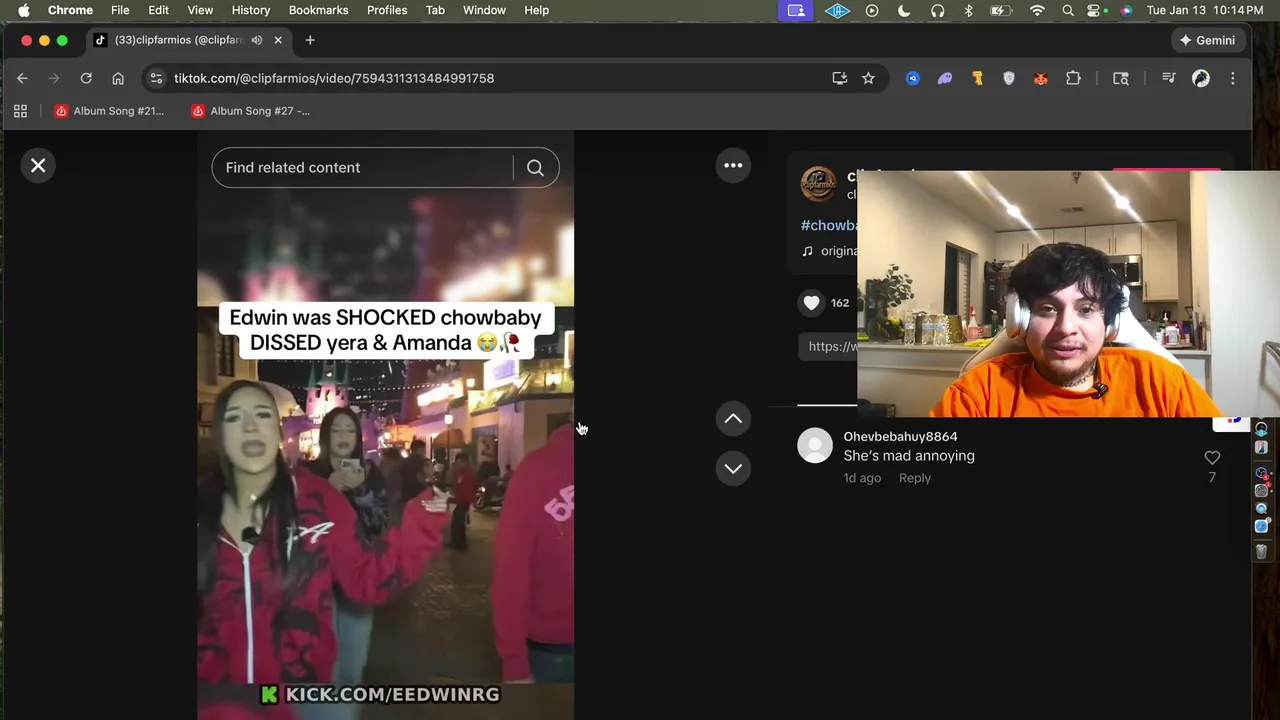This screenshot has width=1280, height=720.
Task: Open the headphones menu bar icon
Action: tap(937, 10)
